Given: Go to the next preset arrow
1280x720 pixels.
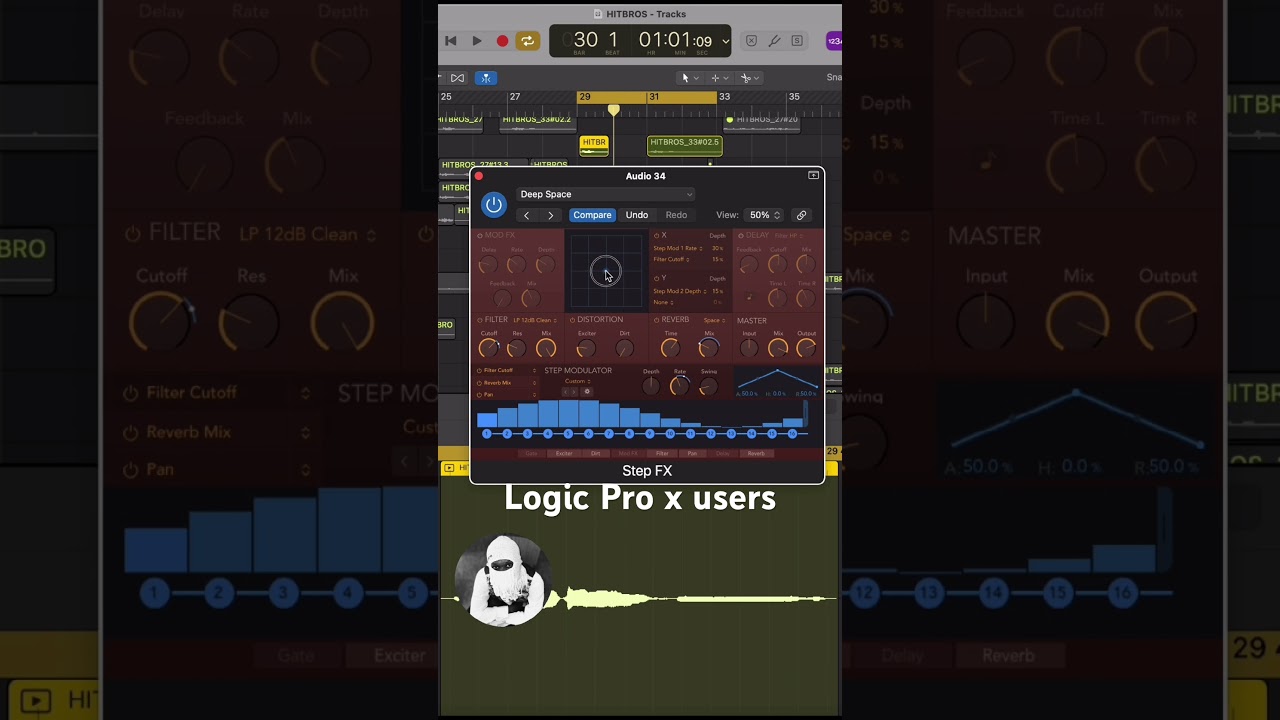Looking at the screenshot, I should 550,215.
